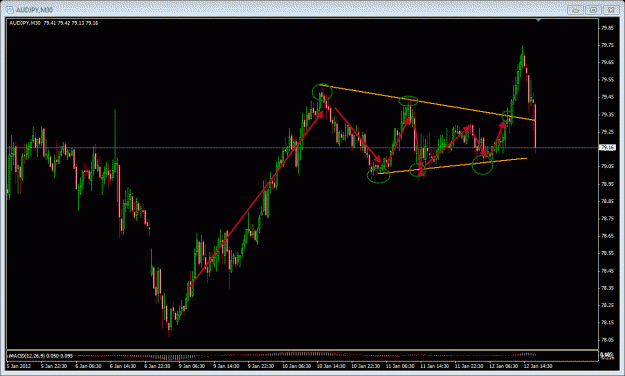The width and height of the screenshot is (625, 376).
Task: Click the AUDJPY,M30 OHLC header inside chart
Action: 54,23
